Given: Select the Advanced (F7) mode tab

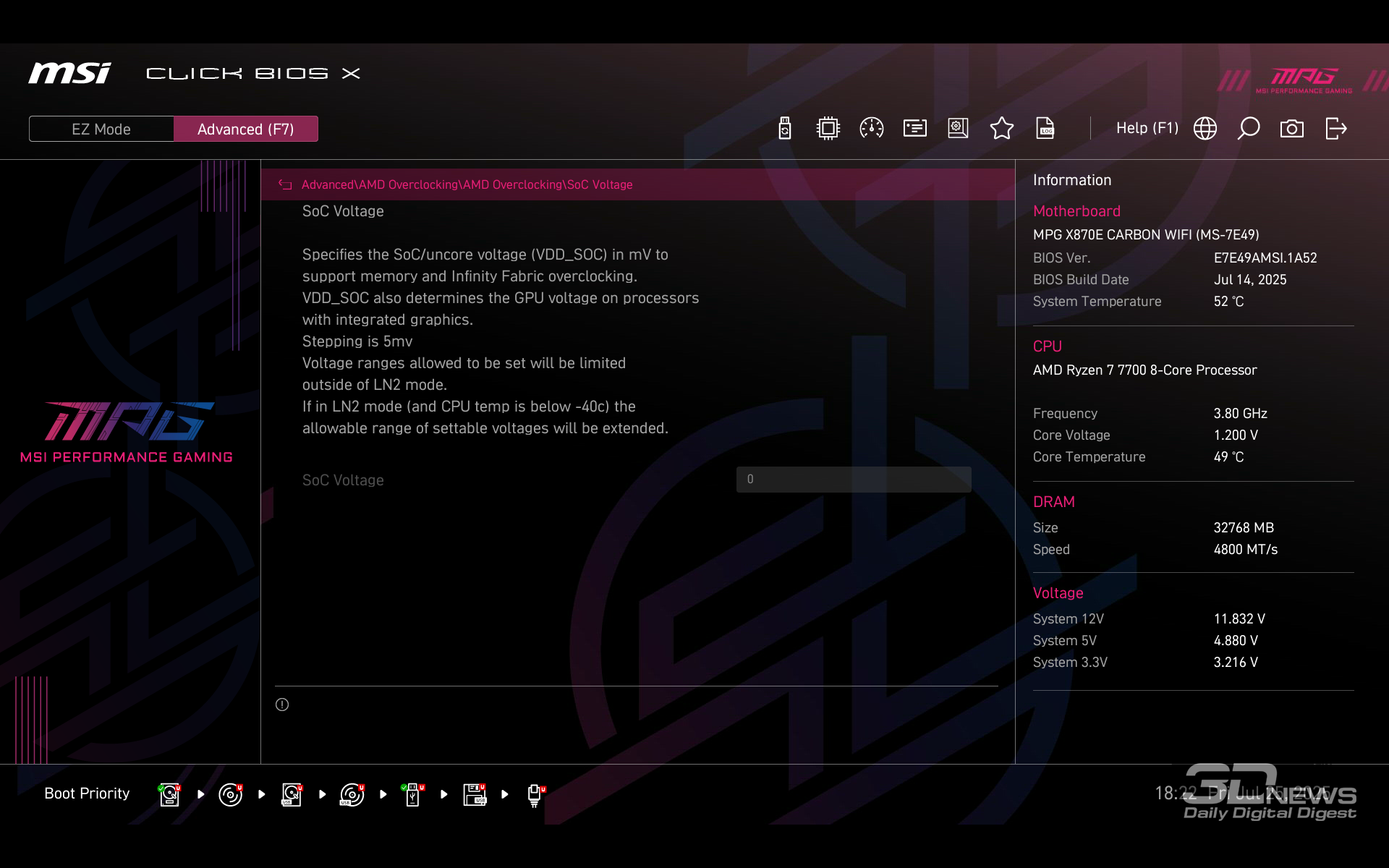Looking at the screenshot, I should point(246,129).
